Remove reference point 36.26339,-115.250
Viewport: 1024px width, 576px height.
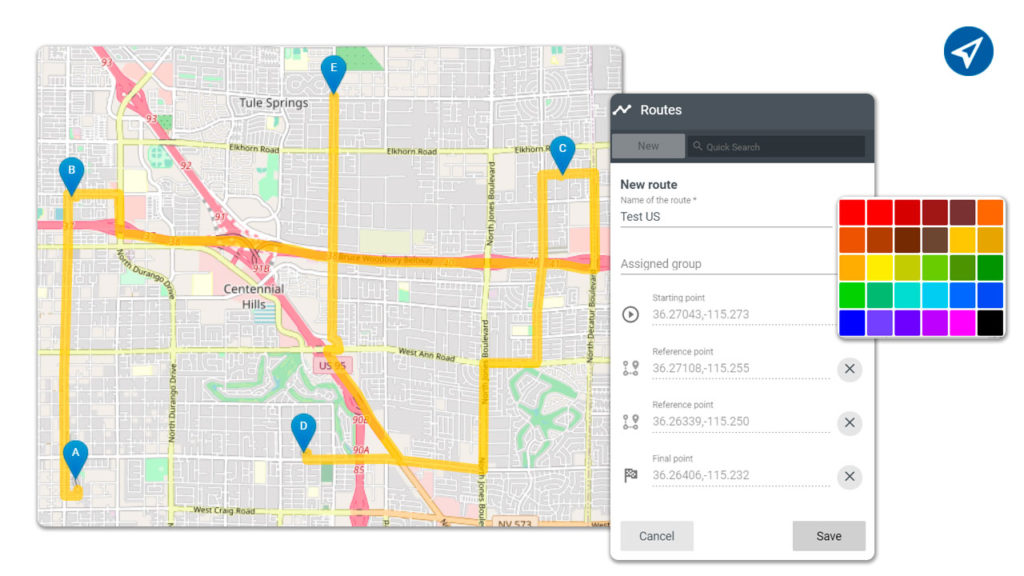click(x=850, y=423)
